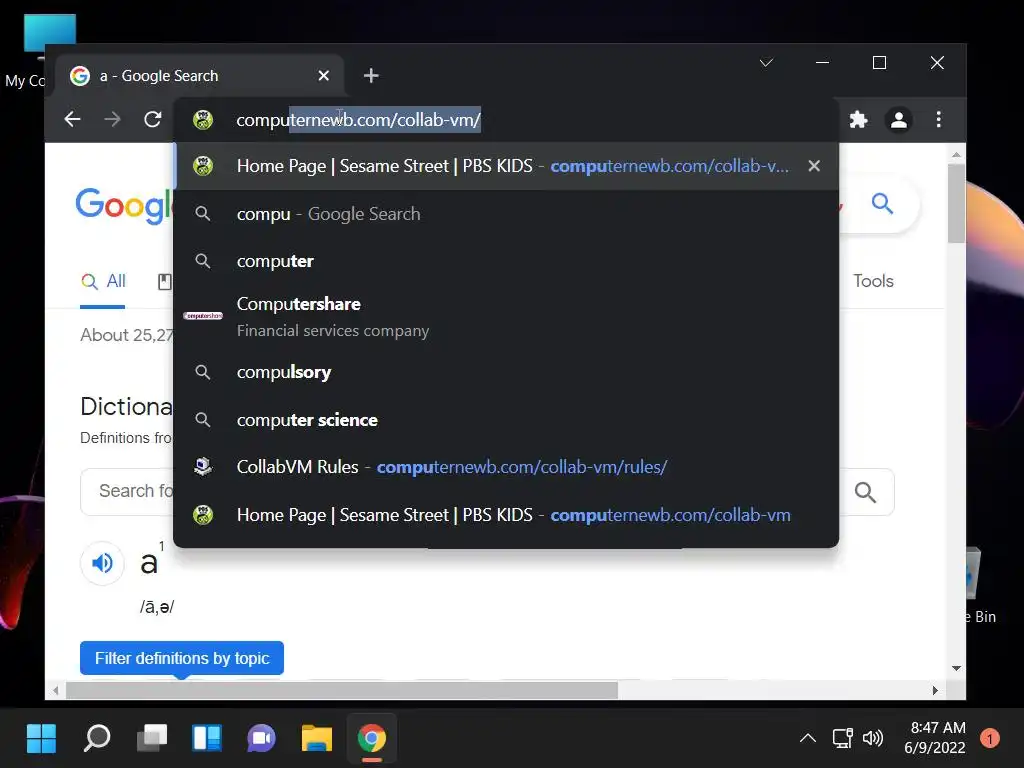Click the horizontal scrollbar thumb
The height and width of the screenshot is (768, 1024).
tap(342, 690)
